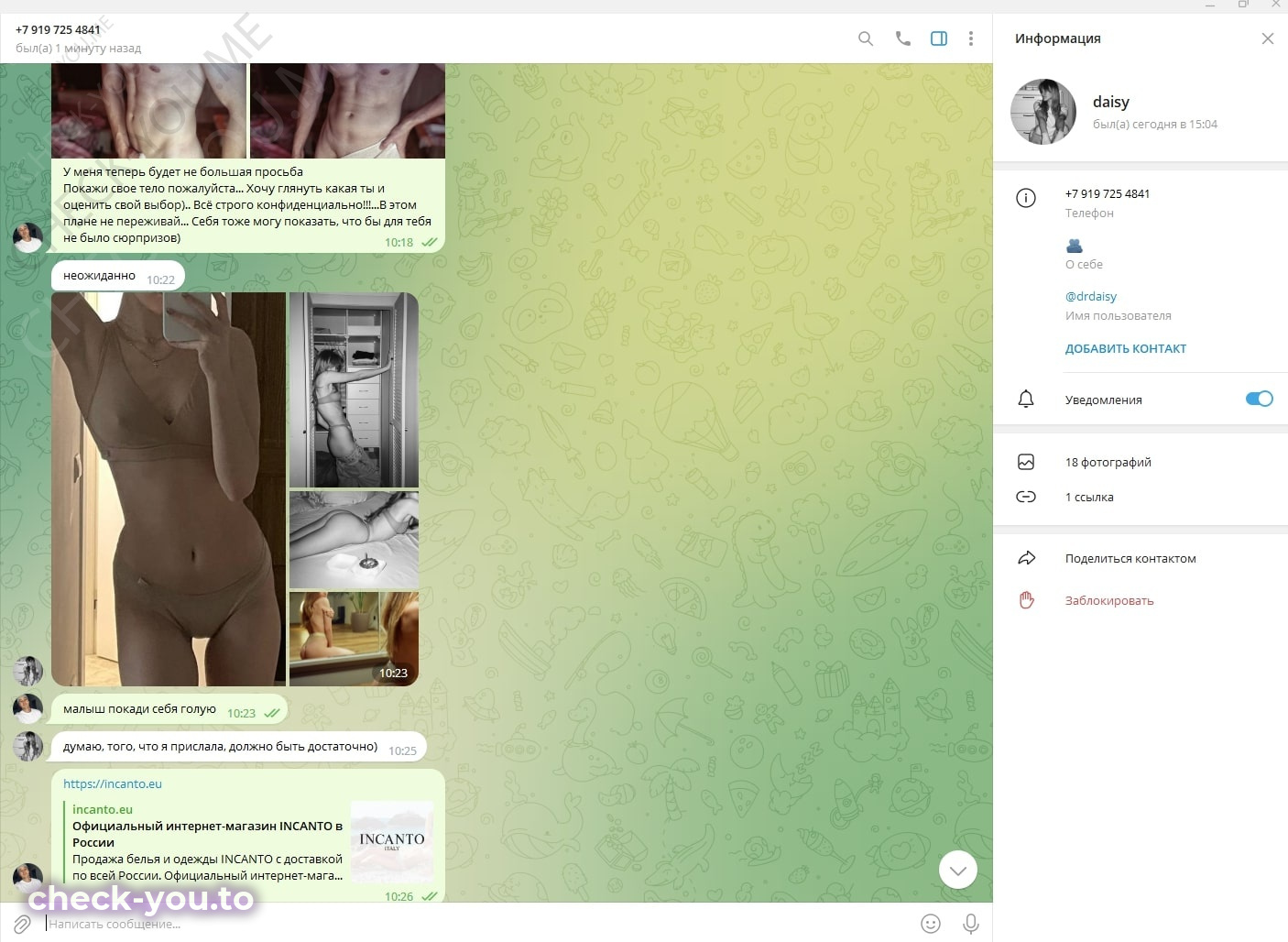Open the emoji picker

tap(931, 924)
